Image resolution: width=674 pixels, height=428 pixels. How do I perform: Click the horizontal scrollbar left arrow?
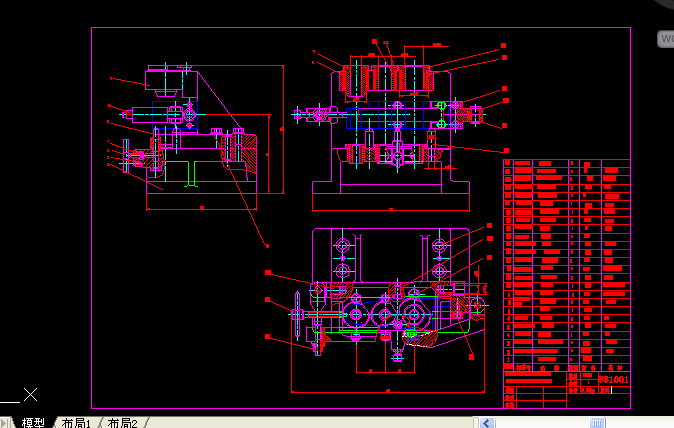click(x=486, y=423)
